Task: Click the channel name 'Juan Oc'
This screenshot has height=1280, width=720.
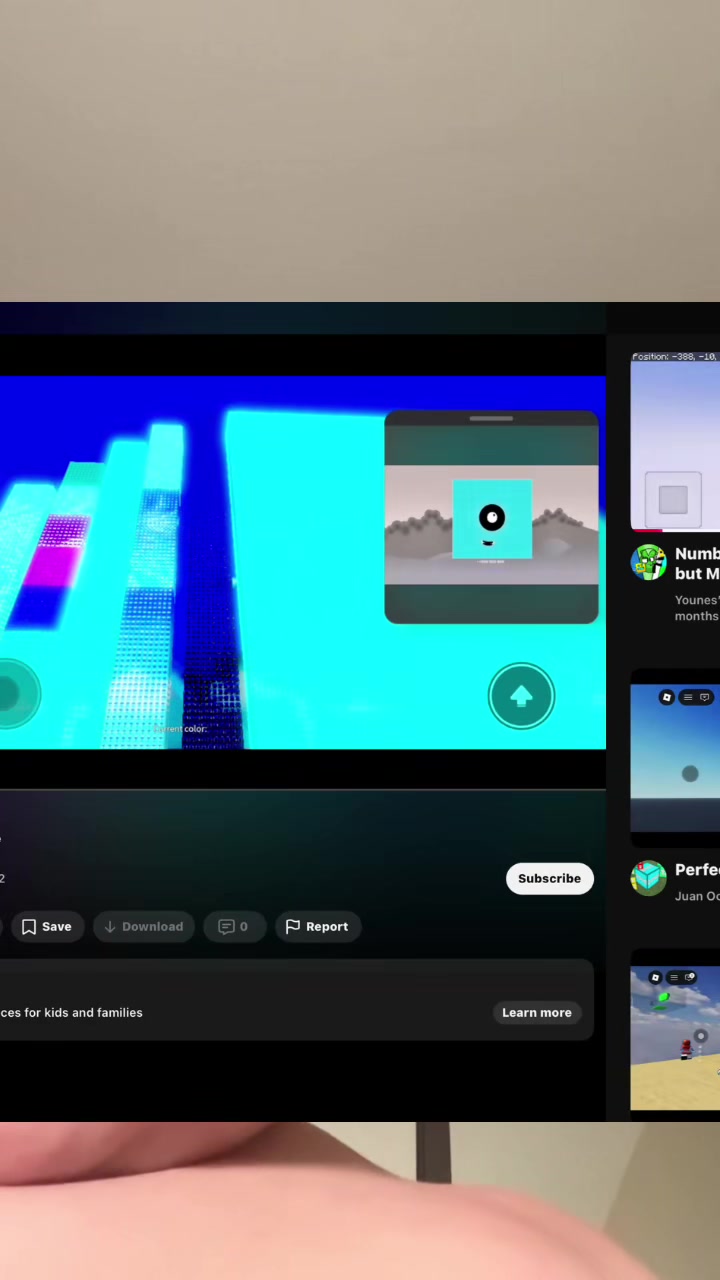Action: coord(697,896)
